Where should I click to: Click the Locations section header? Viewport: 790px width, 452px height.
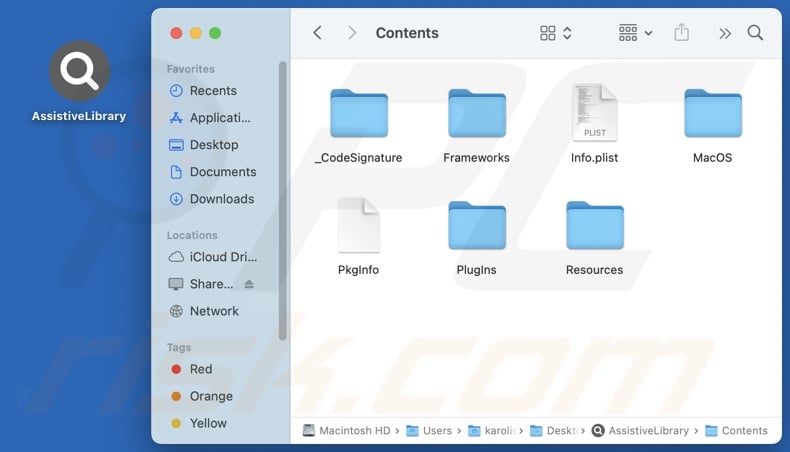pyautogui.click(x=192, y=235)
